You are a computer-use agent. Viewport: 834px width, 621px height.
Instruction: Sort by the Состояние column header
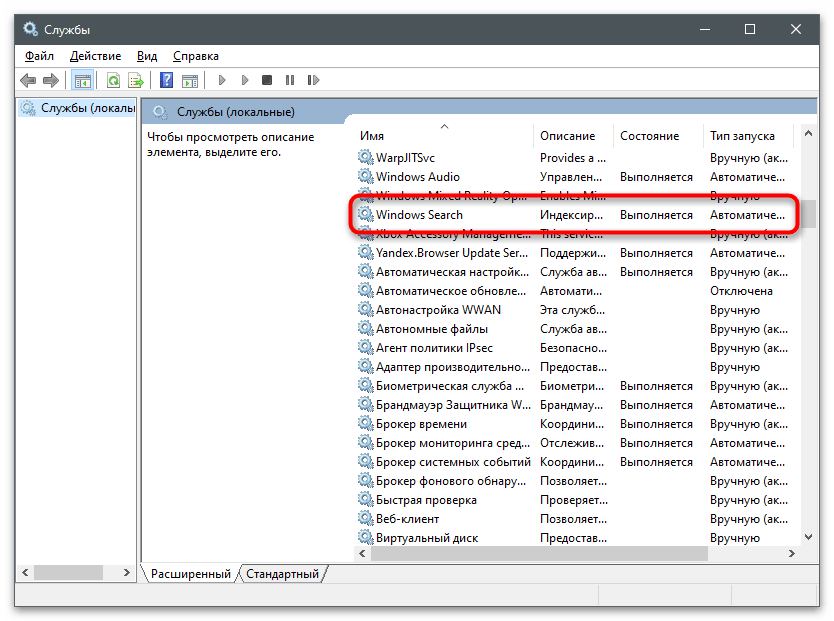[649, 136]
